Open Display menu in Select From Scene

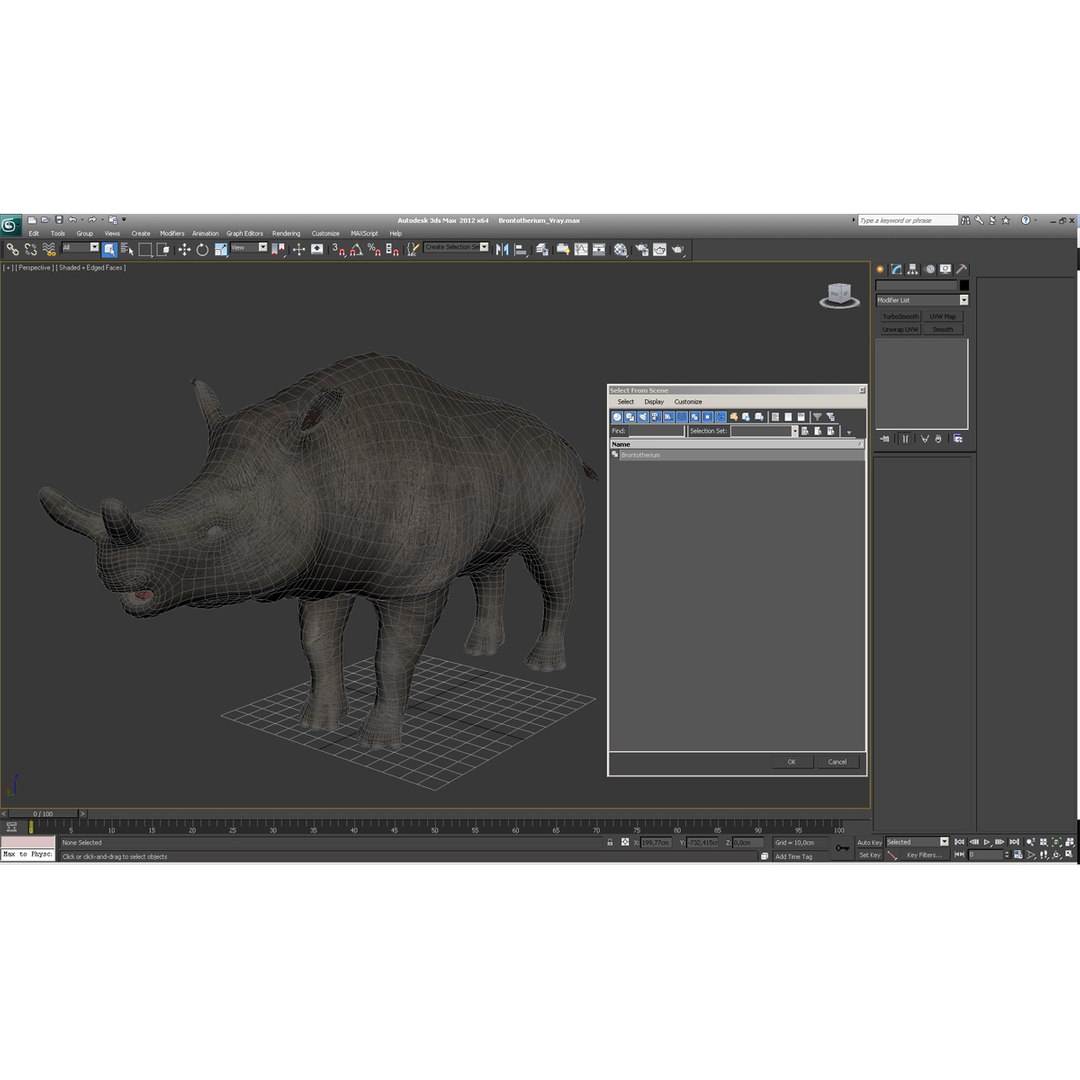coord(654,402)
